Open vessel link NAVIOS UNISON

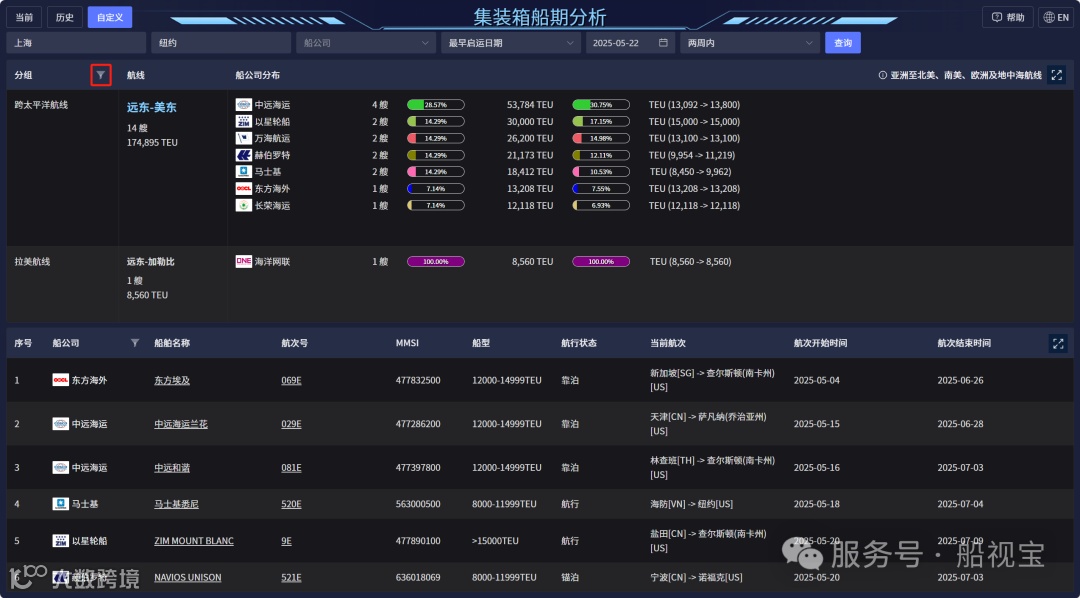[x=187, y=577]
